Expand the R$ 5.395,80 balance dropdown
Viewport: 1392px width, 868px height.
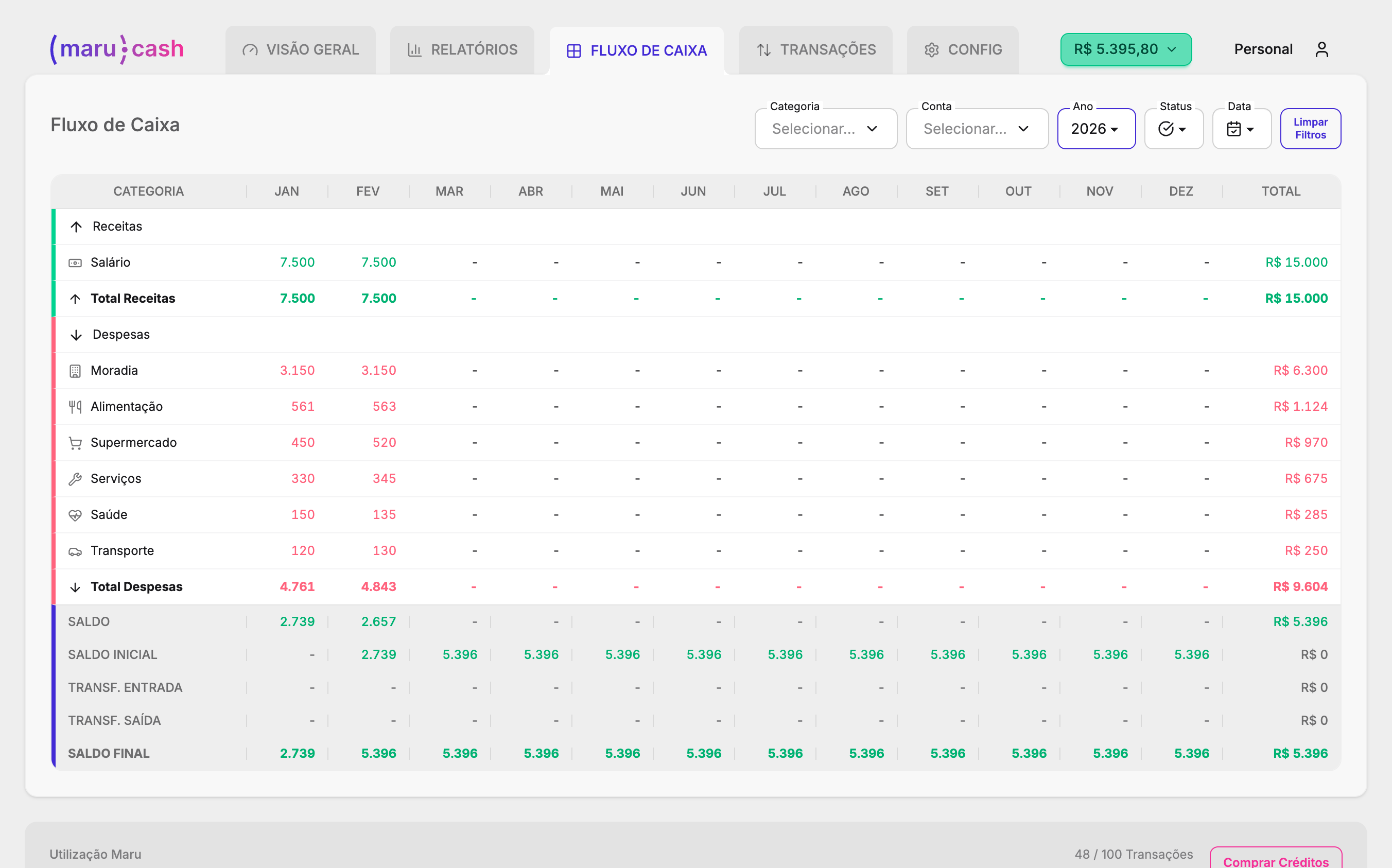point(1124,49)
